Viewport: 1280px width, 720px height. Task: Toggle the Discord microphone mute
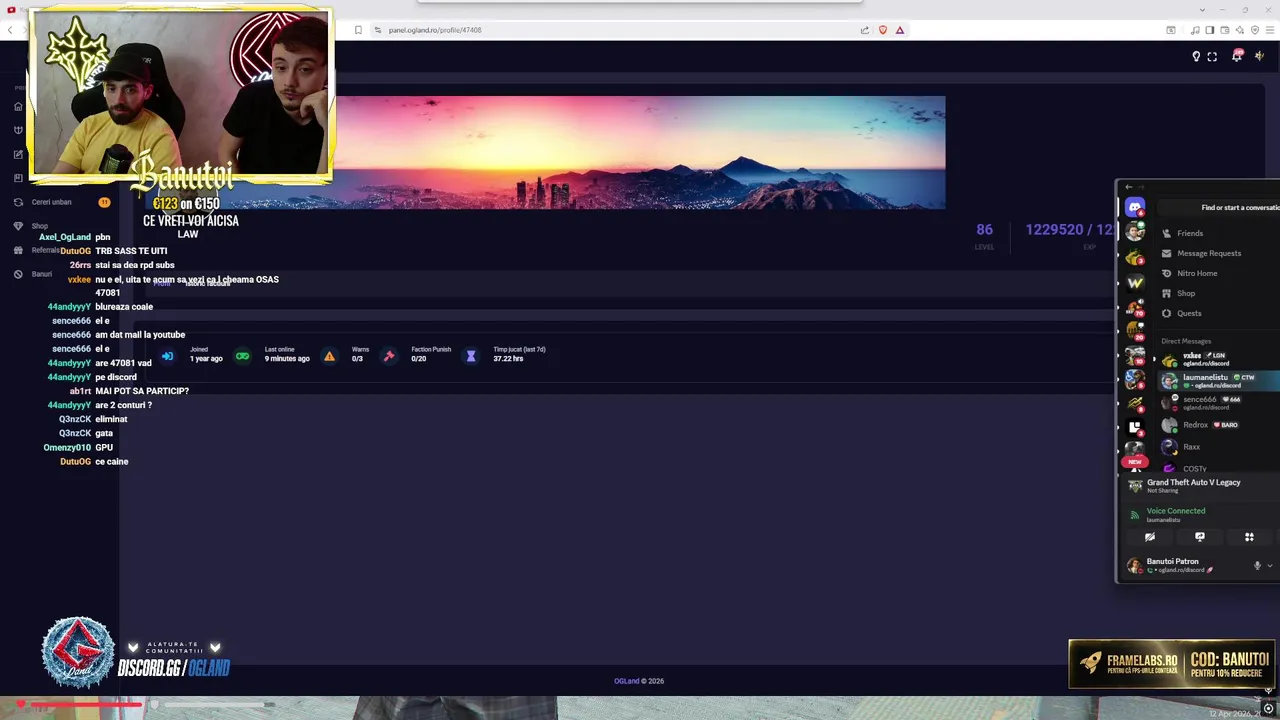coord(1257,566)
